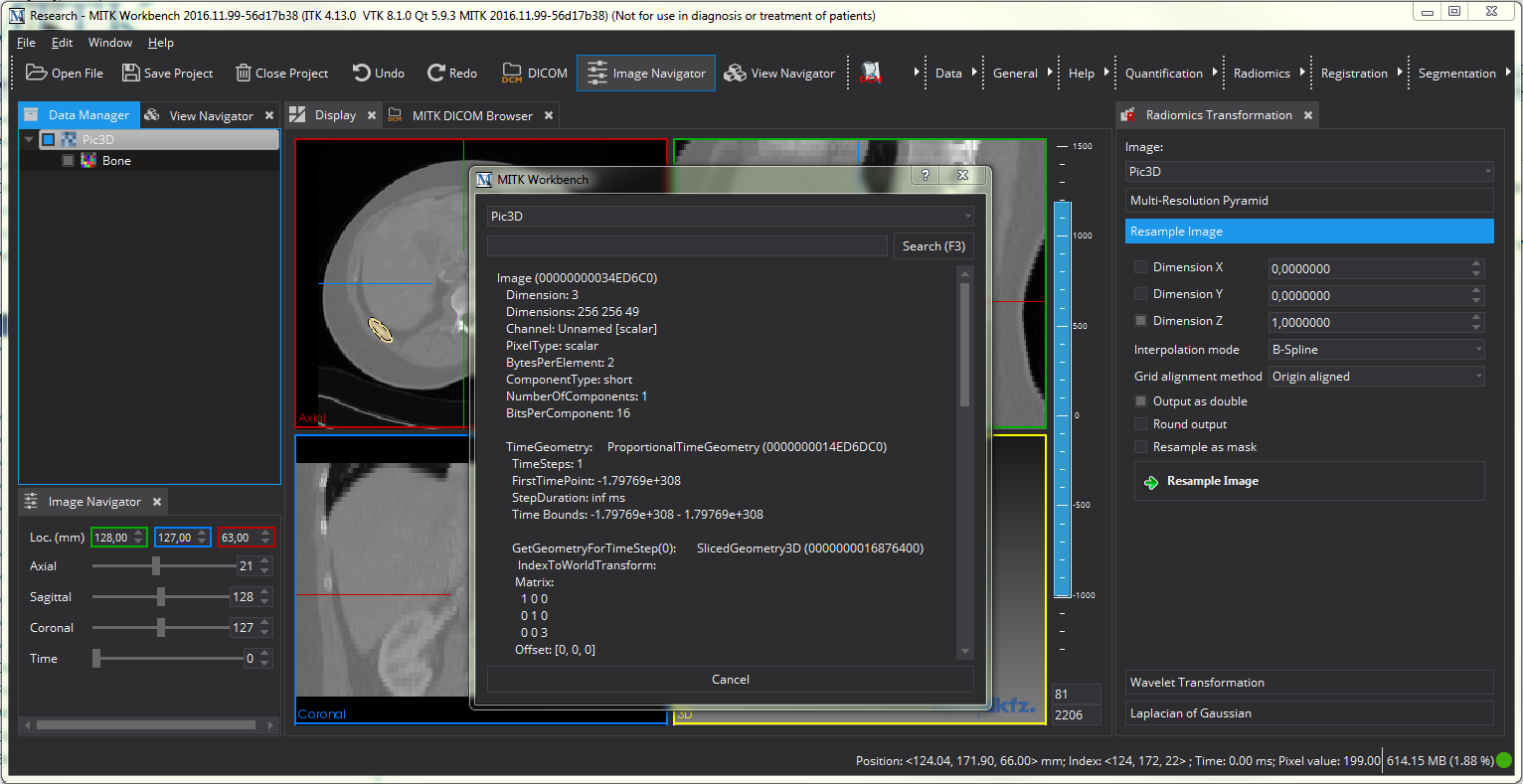Image resolution: width=1523 pixels, height=784 pixels.
Task: Open the Edit menu
Action: point(62,43)
